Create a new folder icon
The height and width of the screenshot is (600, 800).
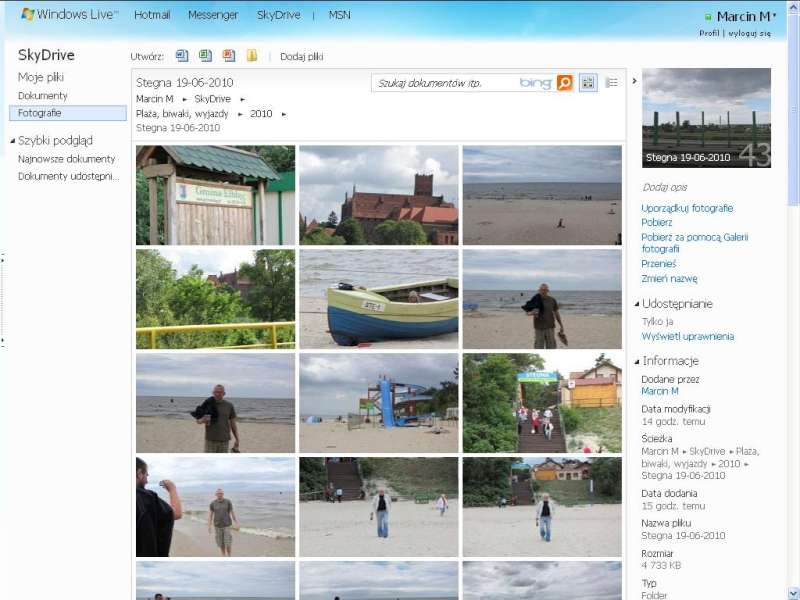[x=252, y=56]
